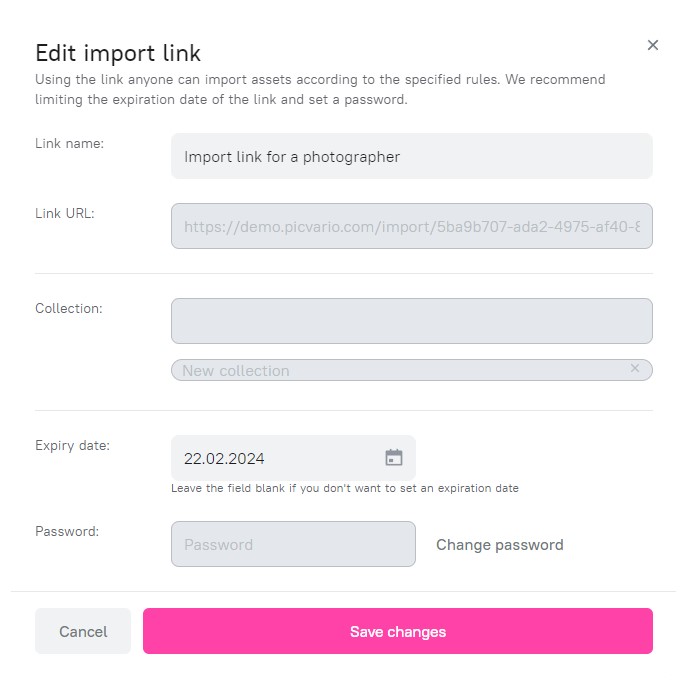Click the Edit import link heading
This screenshot has width=688, height=683.
tap(118, 54)
